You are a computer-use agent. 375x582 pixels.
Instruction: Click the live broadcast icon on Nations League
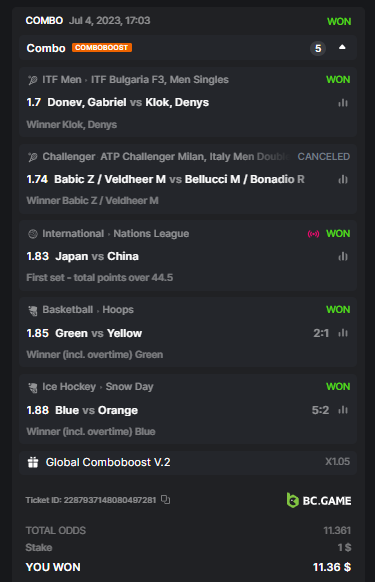[313, 234]
